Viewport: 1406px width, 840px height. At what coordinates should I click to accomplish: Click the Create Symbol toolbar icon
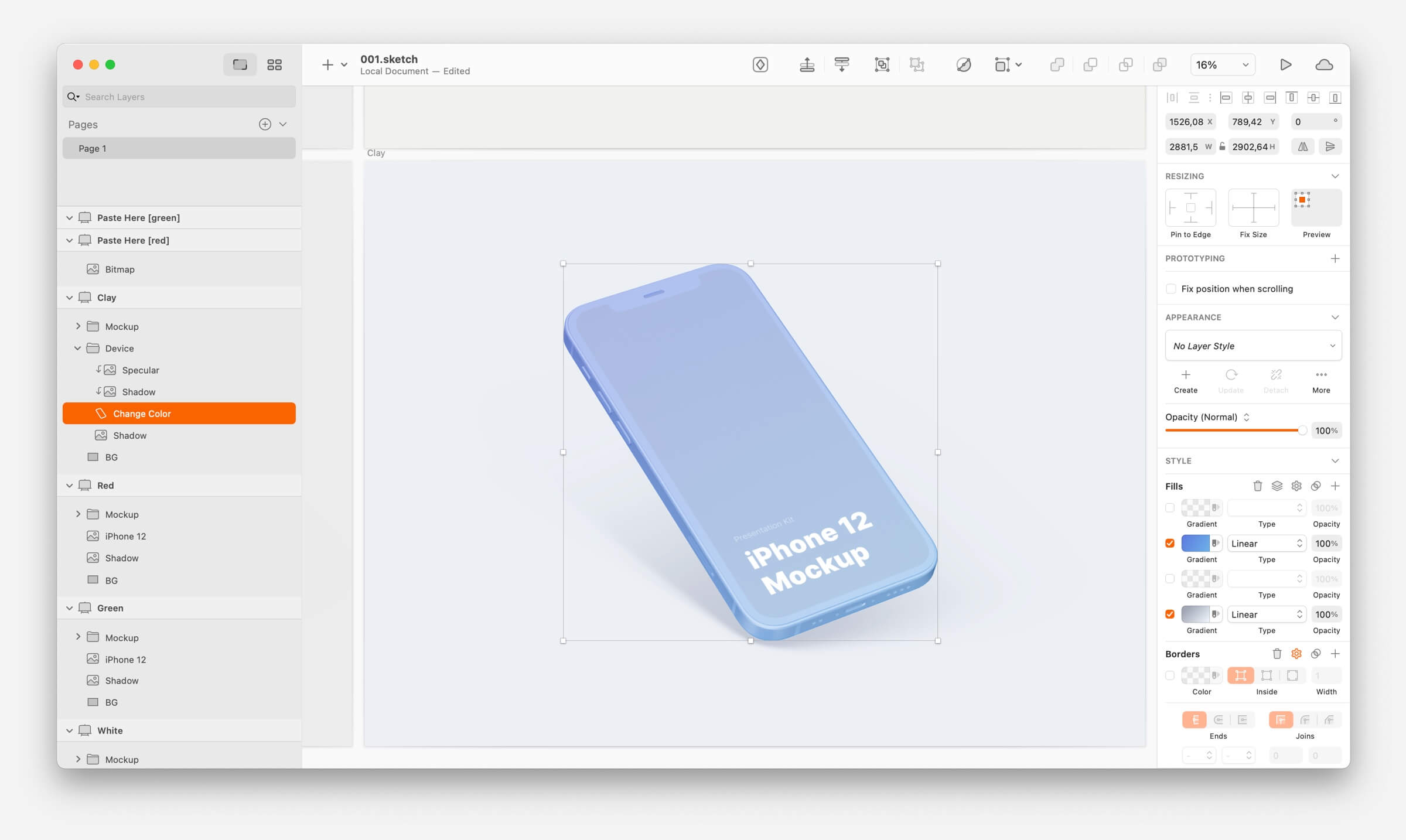click(x=760, y=64)
